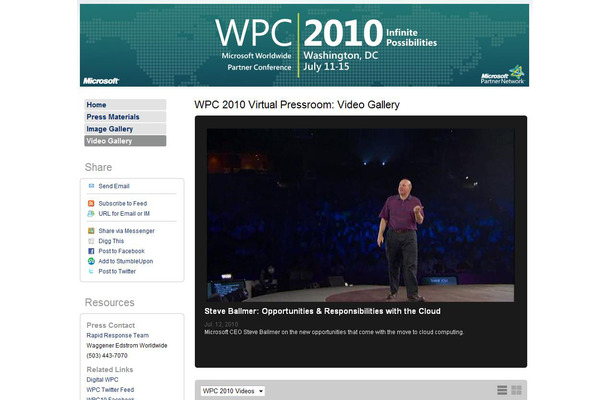Open Rapid Response Team contact link
The image size is (610, 400).
click(117, 335)
